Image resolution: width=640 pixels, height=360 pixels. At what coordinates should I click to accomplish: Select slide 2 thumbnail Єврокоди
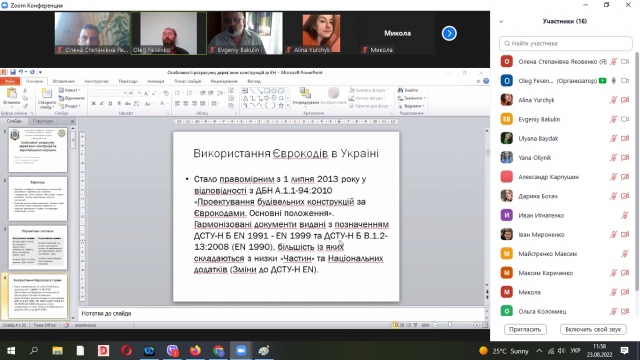[x=38, y=199]
